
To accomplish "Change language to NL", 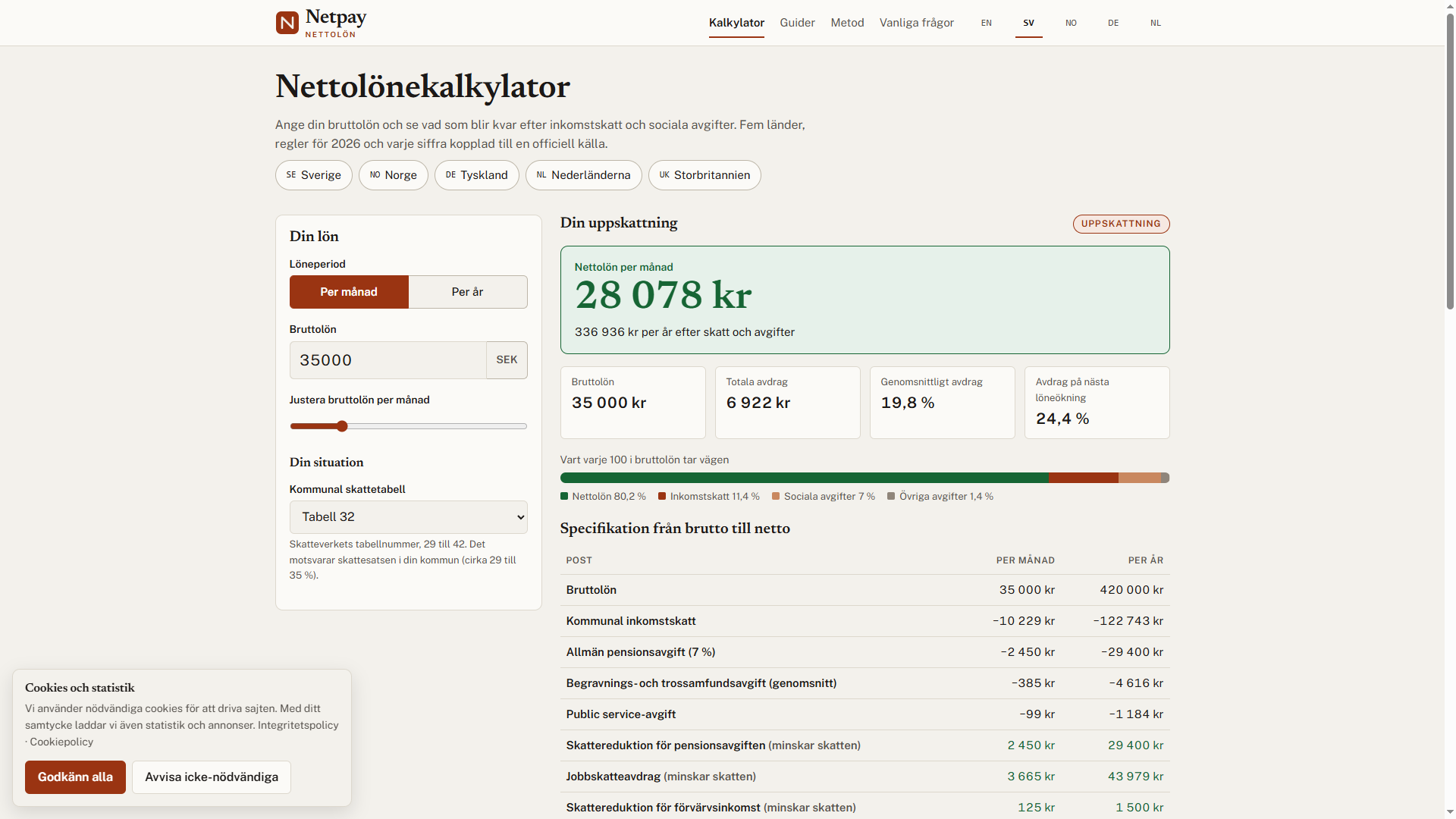I will click(x=1156, y=23).
